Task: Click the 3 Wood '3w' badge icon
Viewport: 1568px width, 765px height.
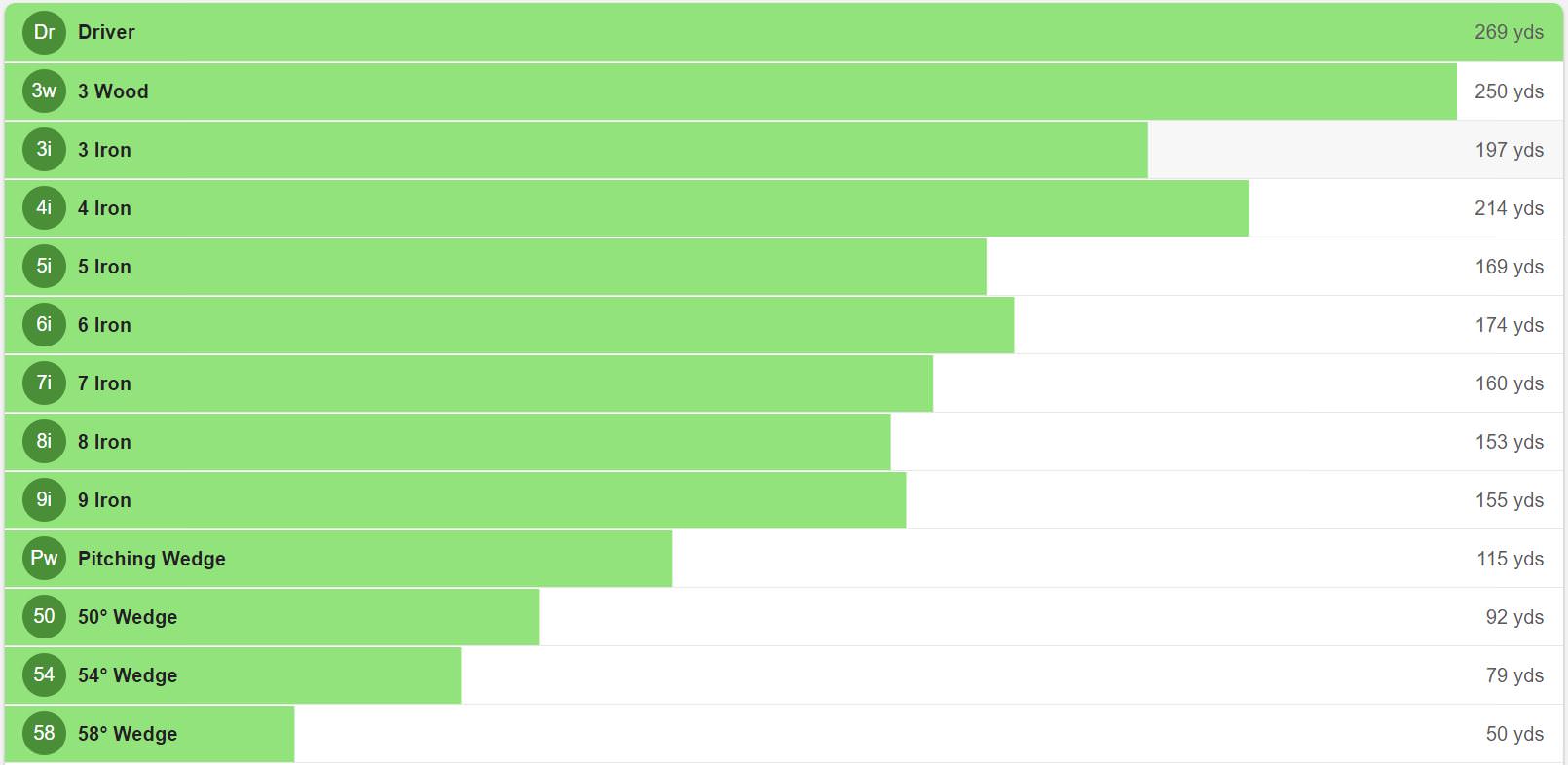Action: [x=44, y=91]
